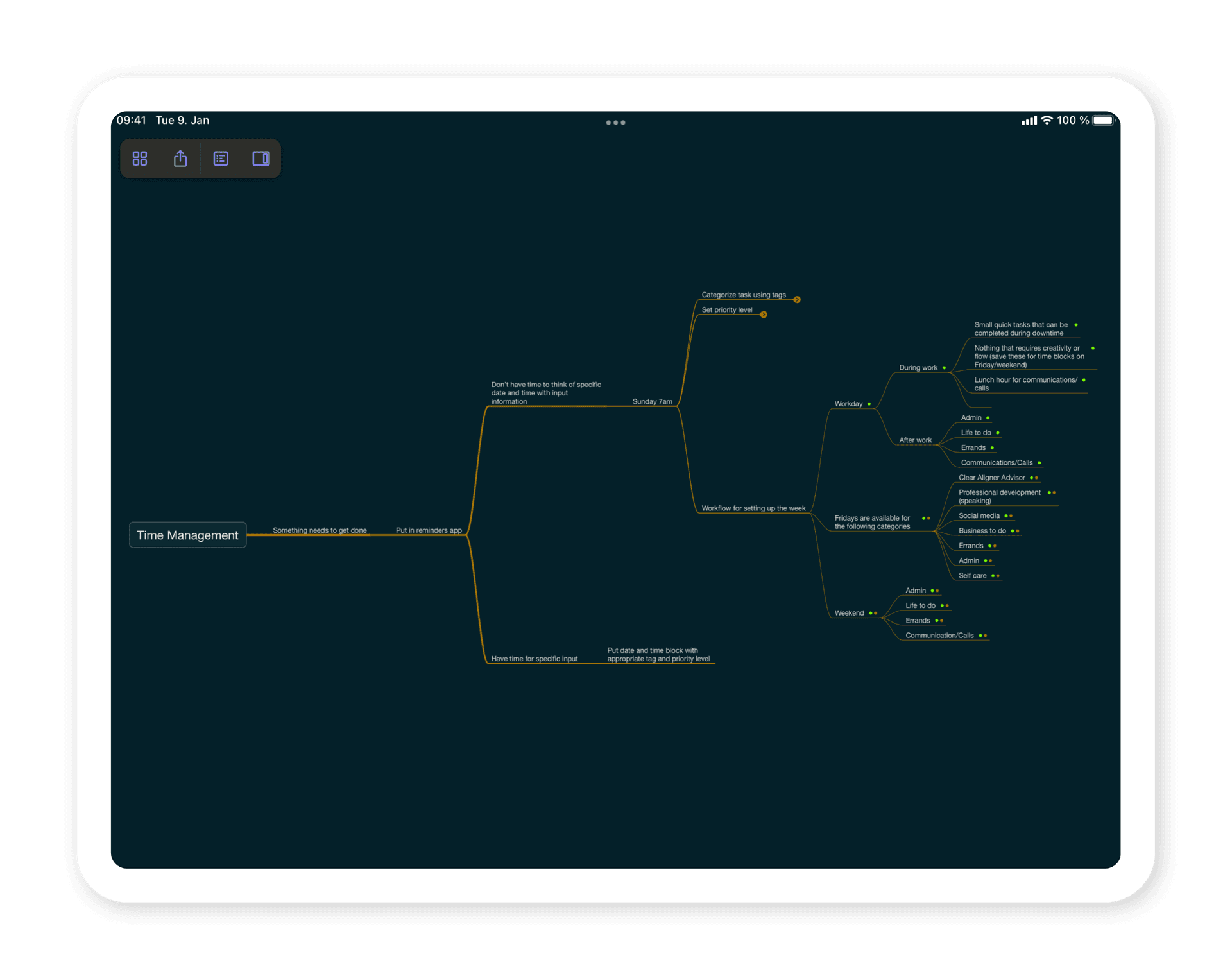Expand collapsed branch after 'Categorize task using tags'
The height and width of the screenshot is (979, 1232).
coord(798,299)
